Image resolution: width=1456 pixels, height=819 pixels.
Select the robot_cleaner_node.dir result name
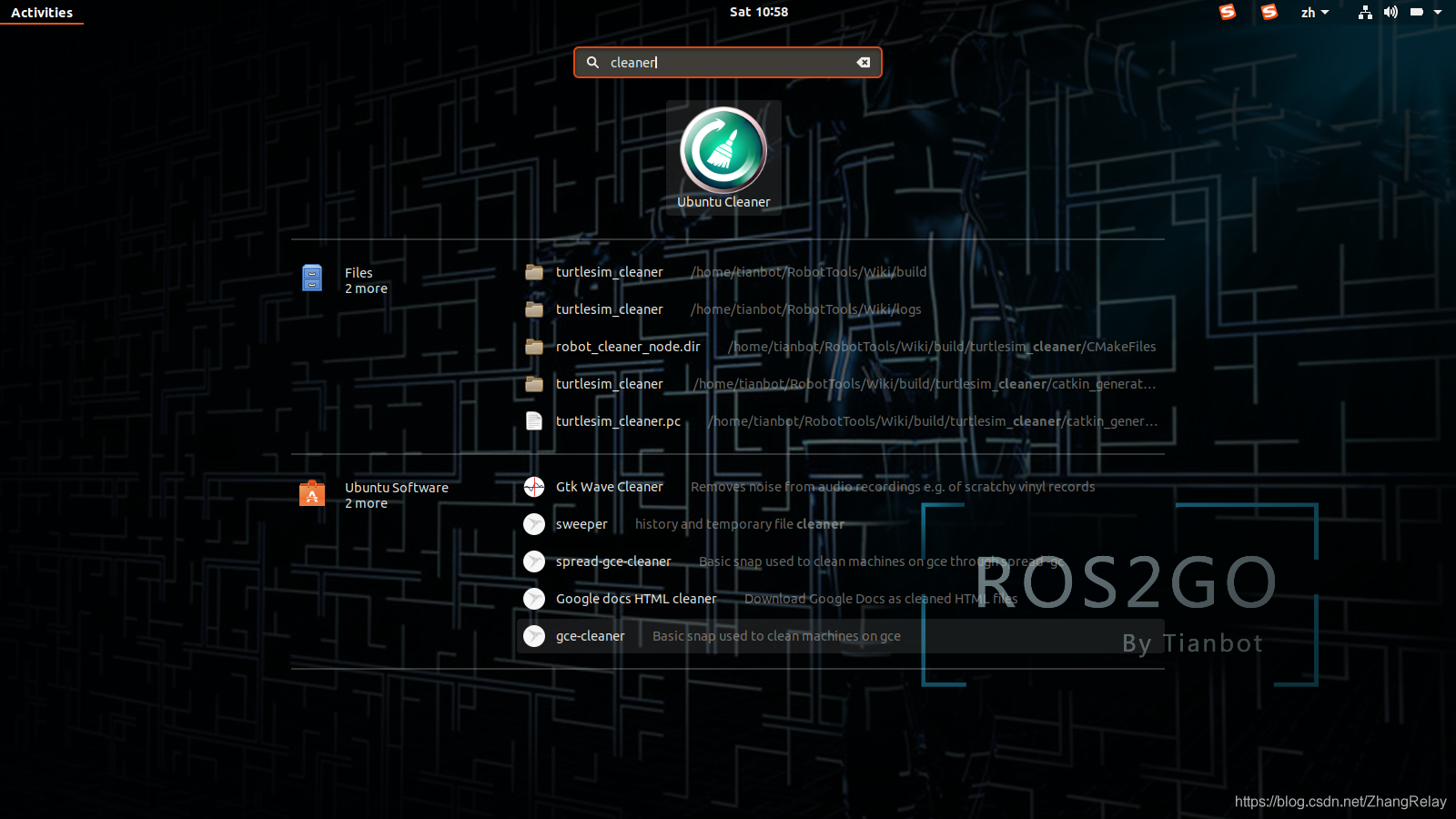[x=628, y=347]
